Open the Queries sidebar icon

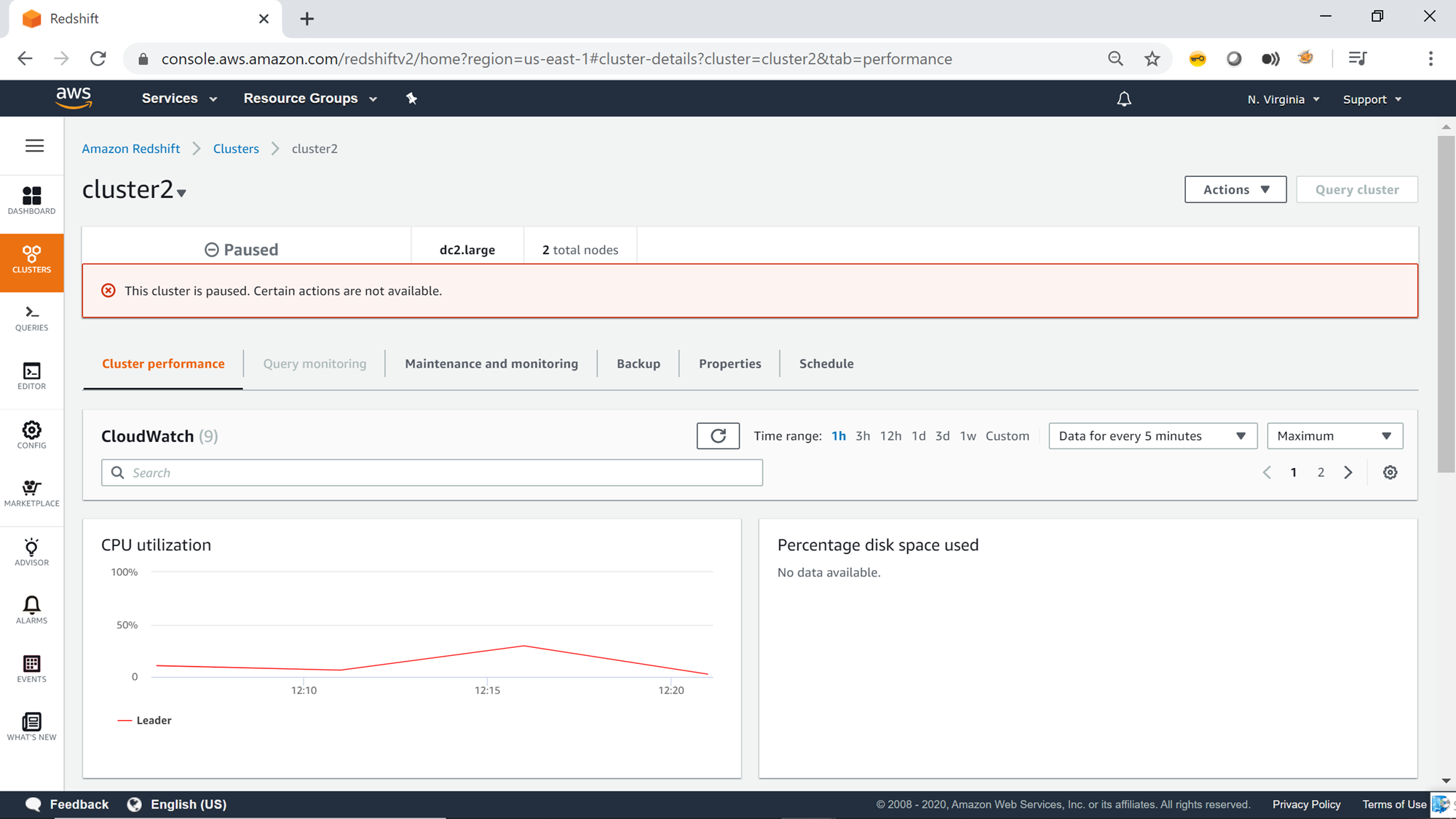[x=31, y=318]
